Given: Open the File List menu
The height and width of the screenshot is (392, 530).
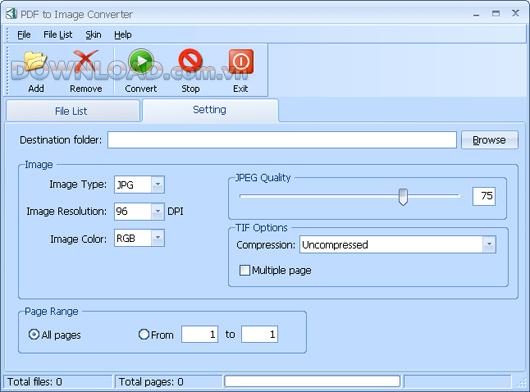Looking at the screenshot, I should pyautogui.click(x=58, y=34).
